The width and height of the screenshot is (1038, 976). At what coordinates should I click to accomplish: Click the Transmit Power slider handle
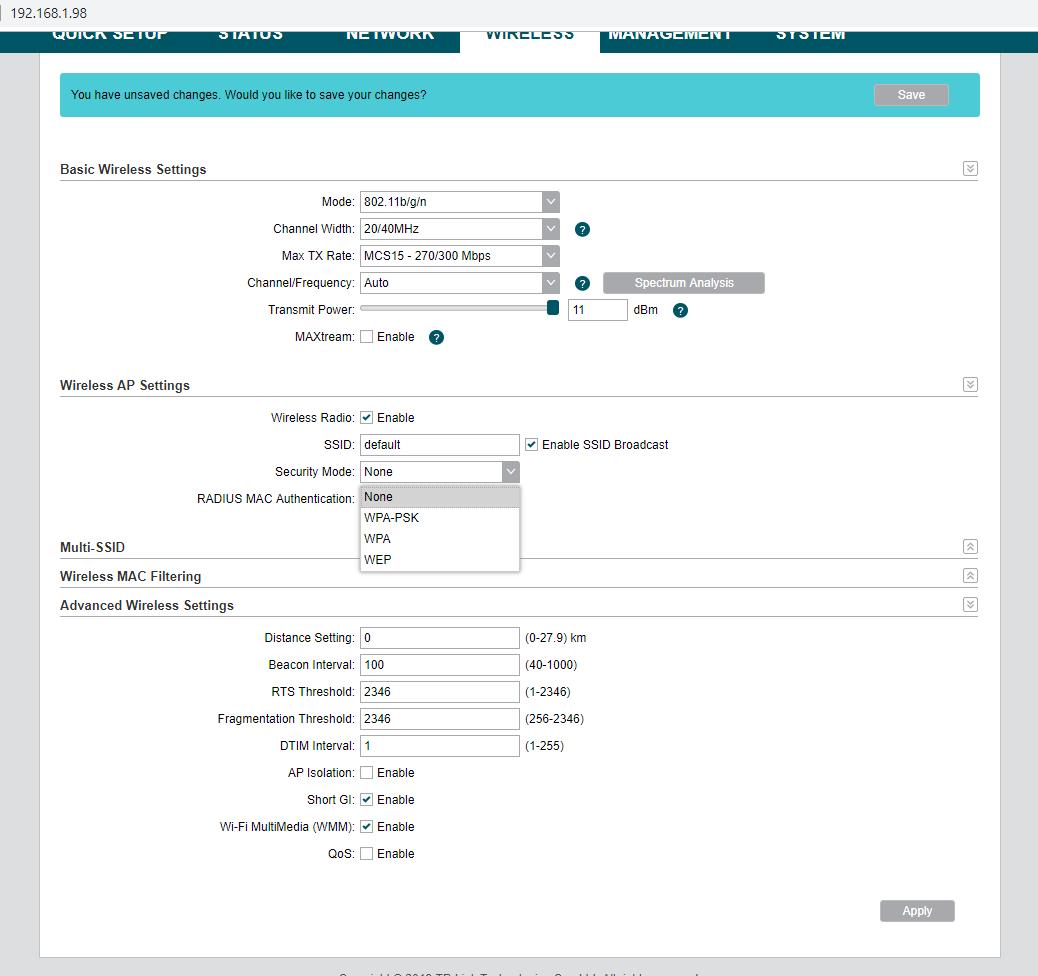tap(553, 308)
